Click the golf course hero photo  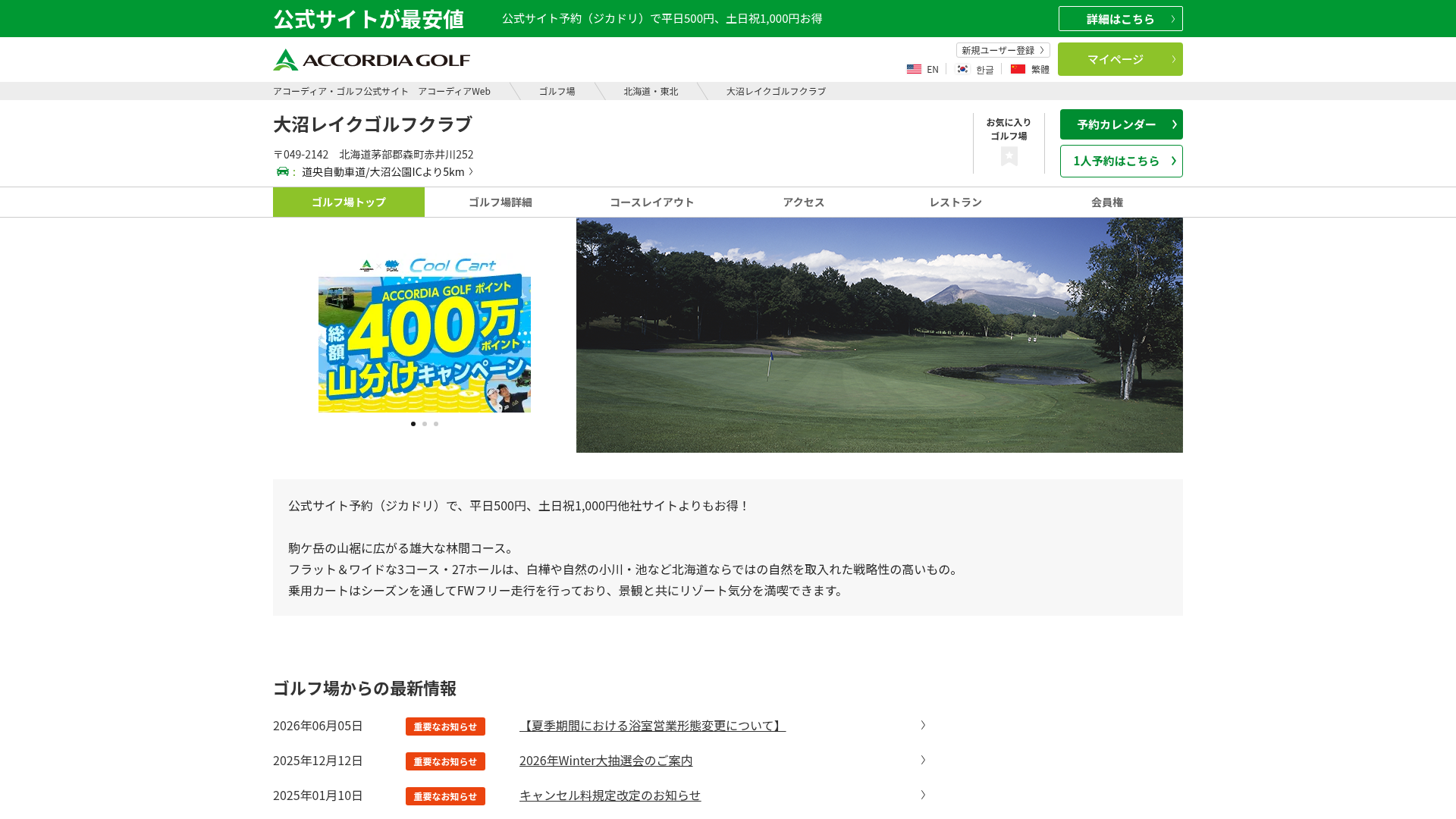tap(880, 335)
